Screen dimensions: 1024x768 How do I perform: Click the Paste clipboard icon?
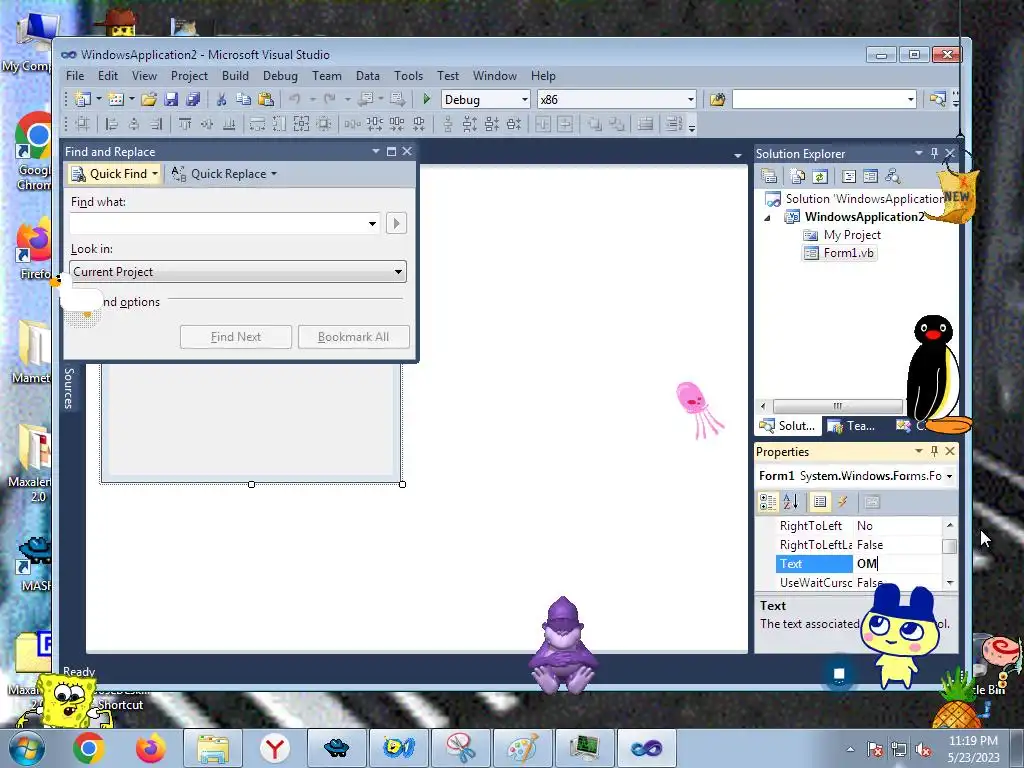266,99
